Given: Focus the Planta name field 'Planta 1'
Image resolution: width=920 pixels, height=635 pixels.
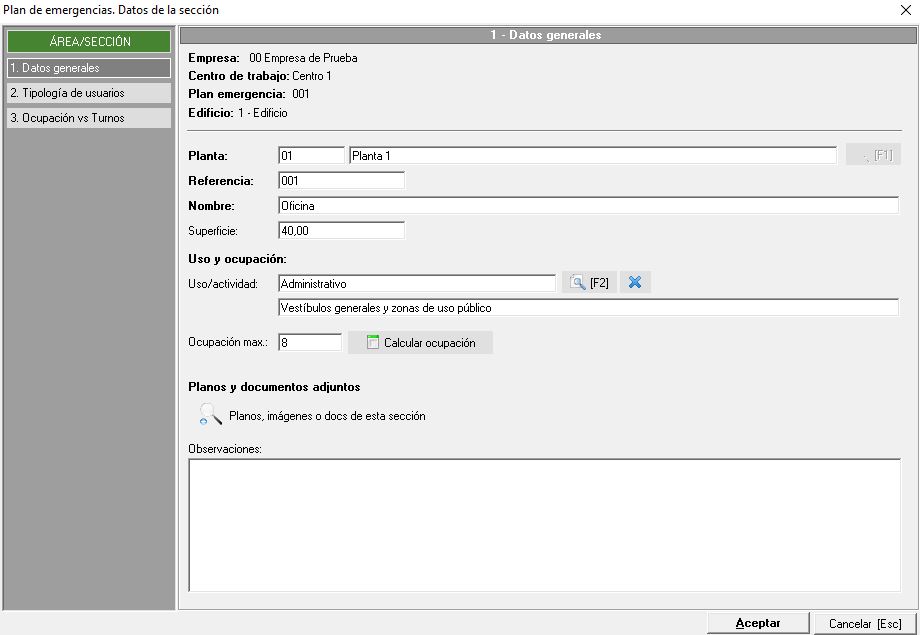Looking at the screenshot, I should click(592, 156).
